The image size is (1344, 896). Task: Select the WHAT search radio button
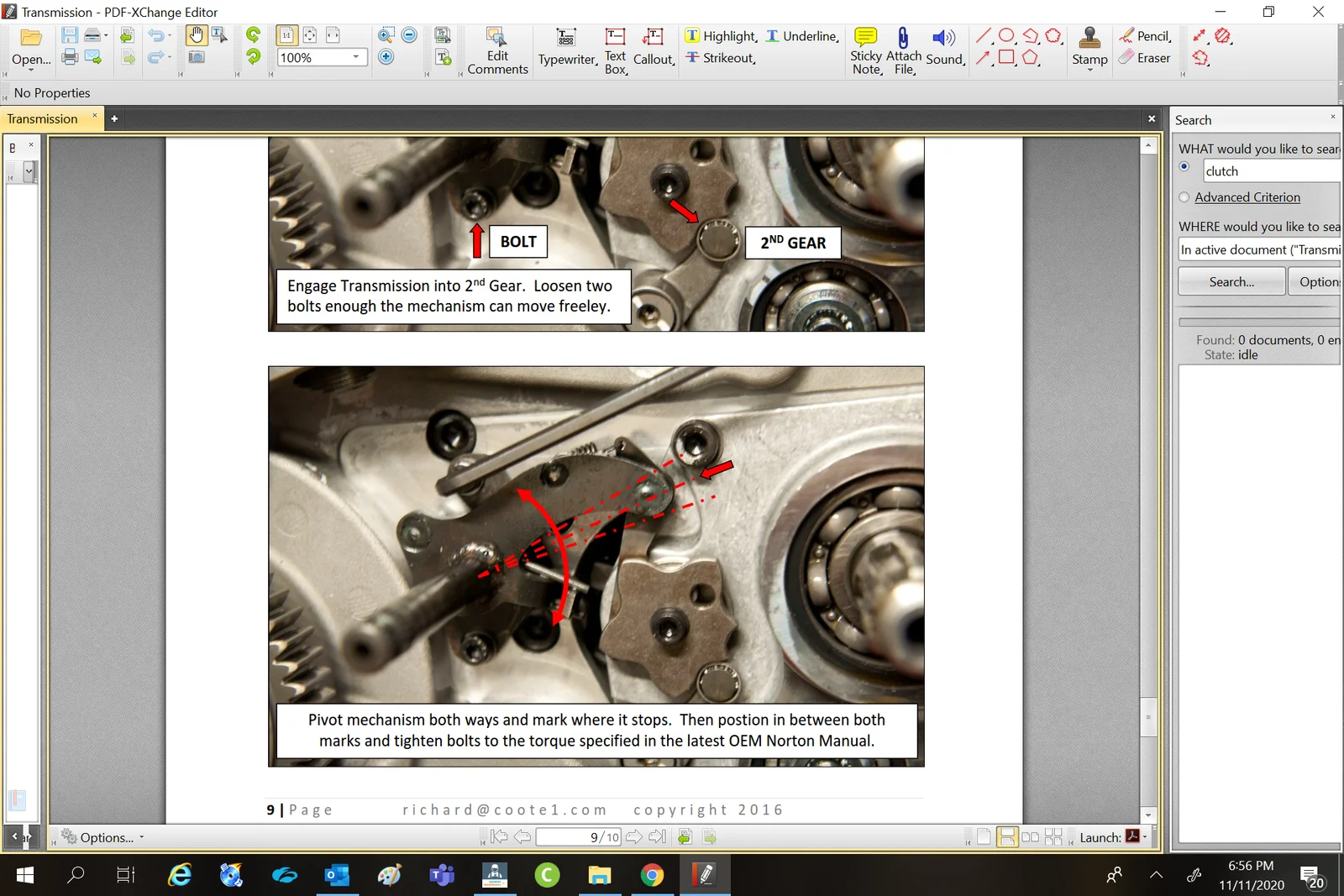click(1184, 167)
